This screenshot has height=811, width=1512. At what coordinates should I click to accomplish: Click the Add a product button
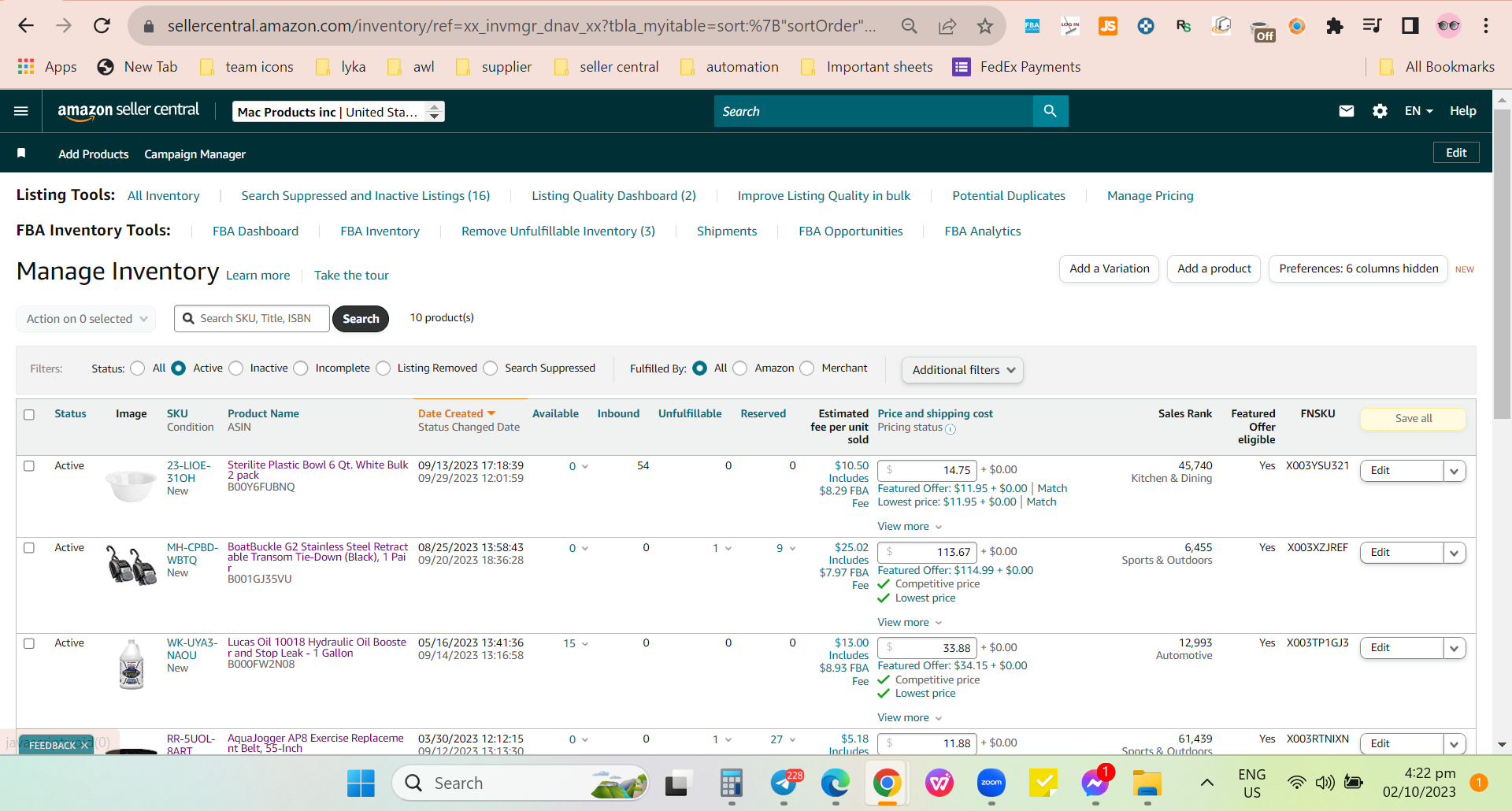point(1214,268)
